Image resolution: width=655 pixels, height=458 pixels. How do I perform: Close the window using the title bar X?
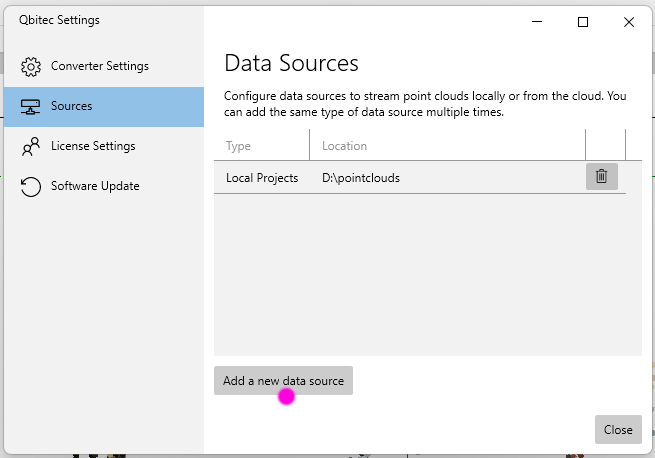(628, 21)
